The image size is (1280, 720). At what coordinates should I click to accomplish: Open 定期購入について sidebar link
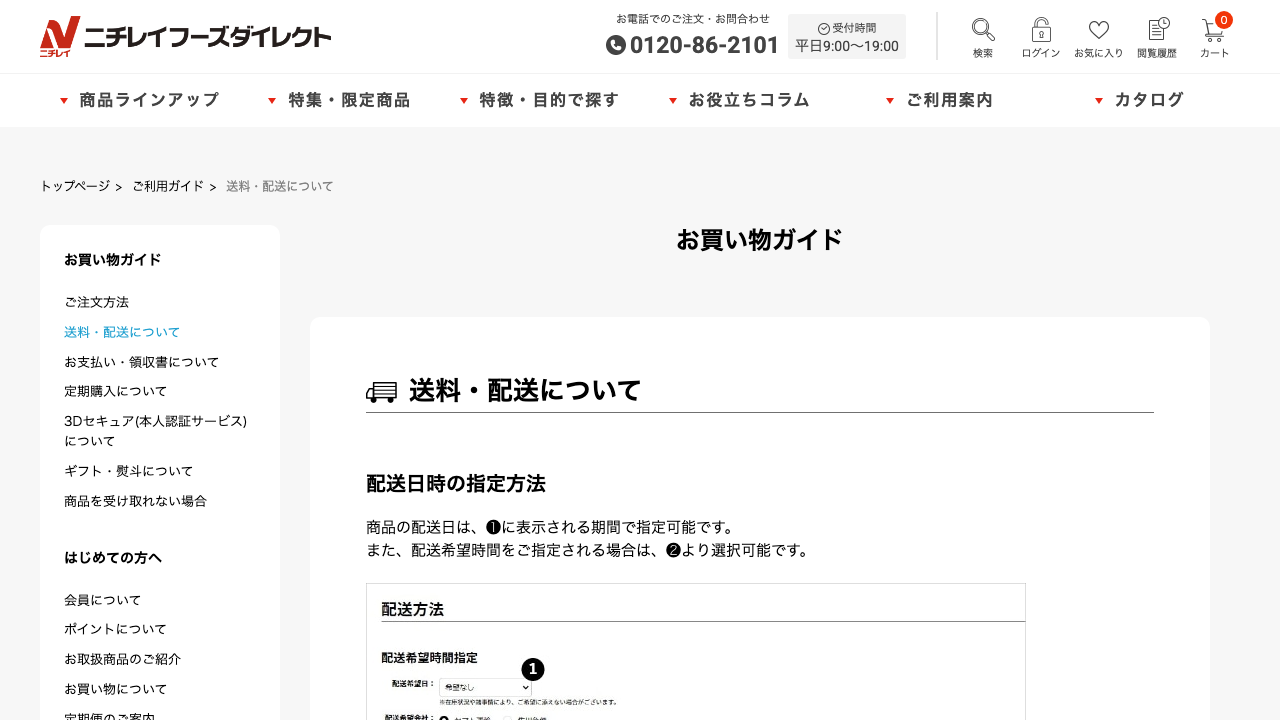coord(116,391)
